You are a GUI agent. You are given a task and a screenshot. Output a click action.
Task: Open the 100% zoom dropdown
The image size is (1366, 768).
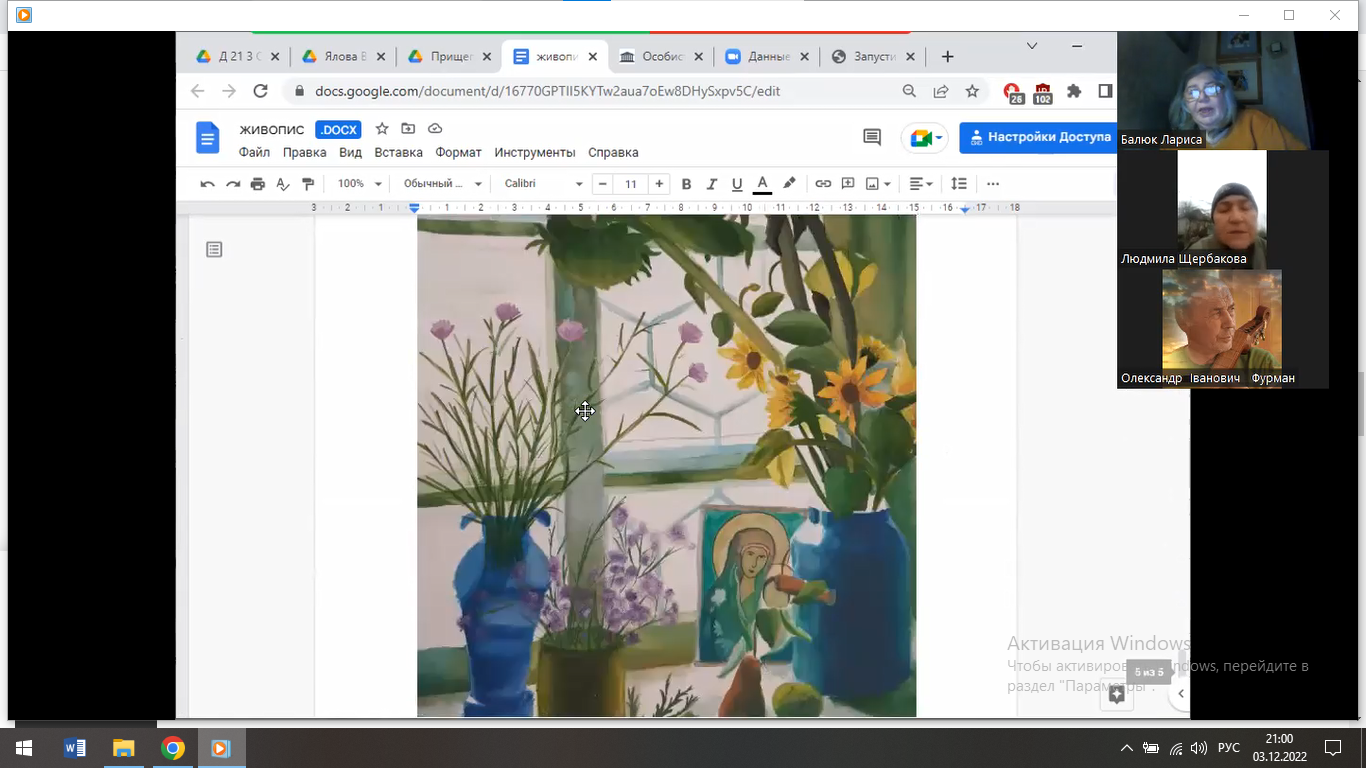pos(360,184)
